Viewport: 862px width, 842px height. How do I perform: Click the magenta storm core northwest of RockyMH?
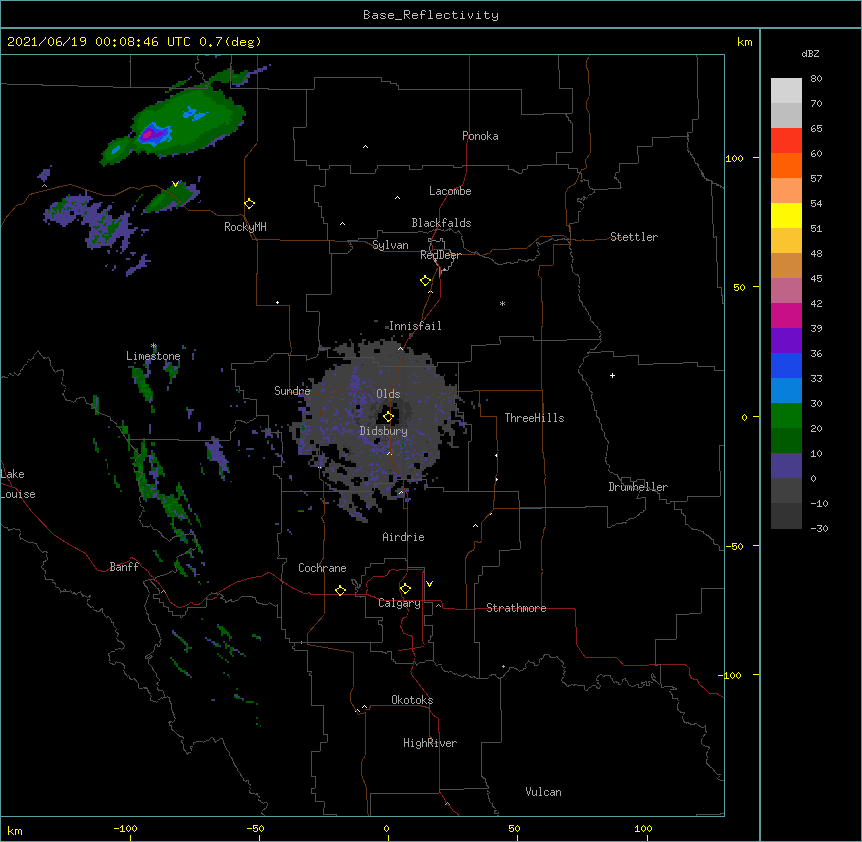click(x=148, y=134)
